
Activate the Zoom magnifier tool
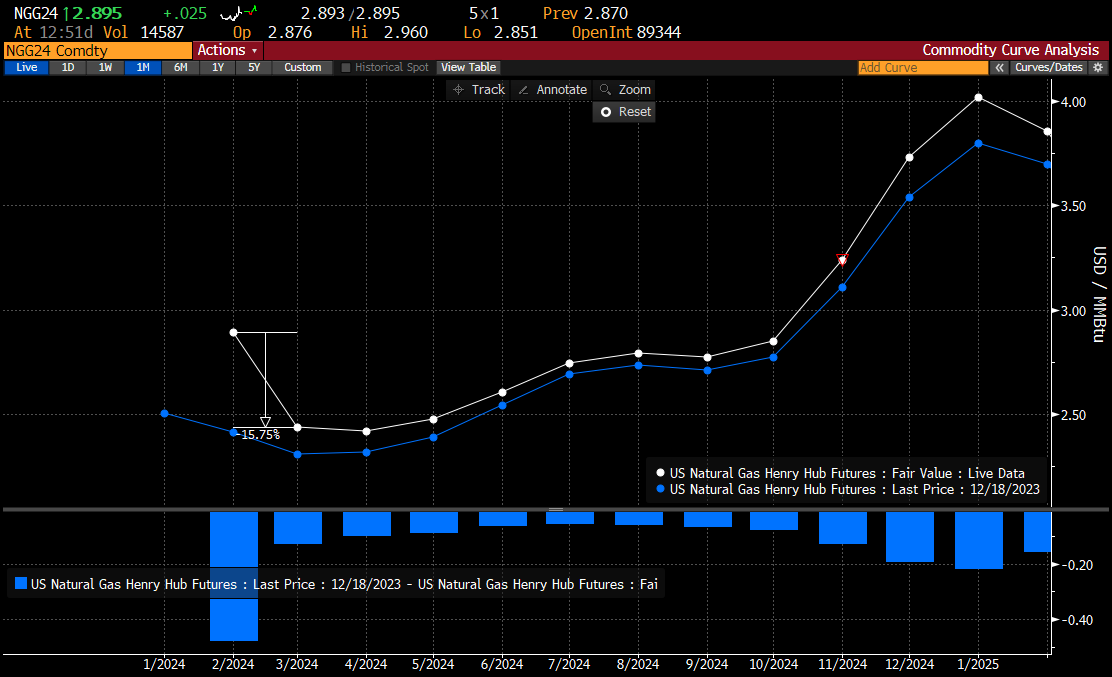point(624,90)
